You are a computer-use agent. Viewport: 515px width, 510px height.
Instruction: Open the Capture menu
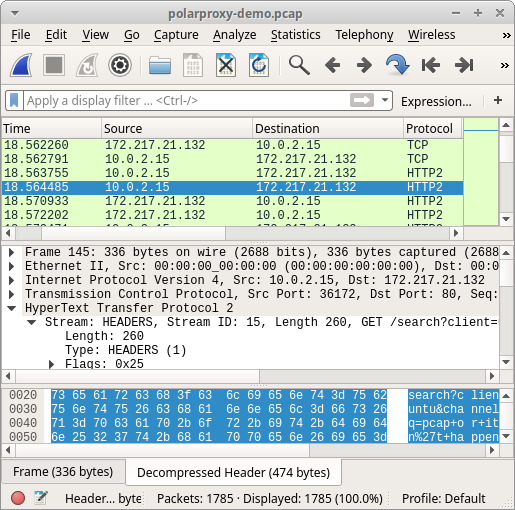176,35
